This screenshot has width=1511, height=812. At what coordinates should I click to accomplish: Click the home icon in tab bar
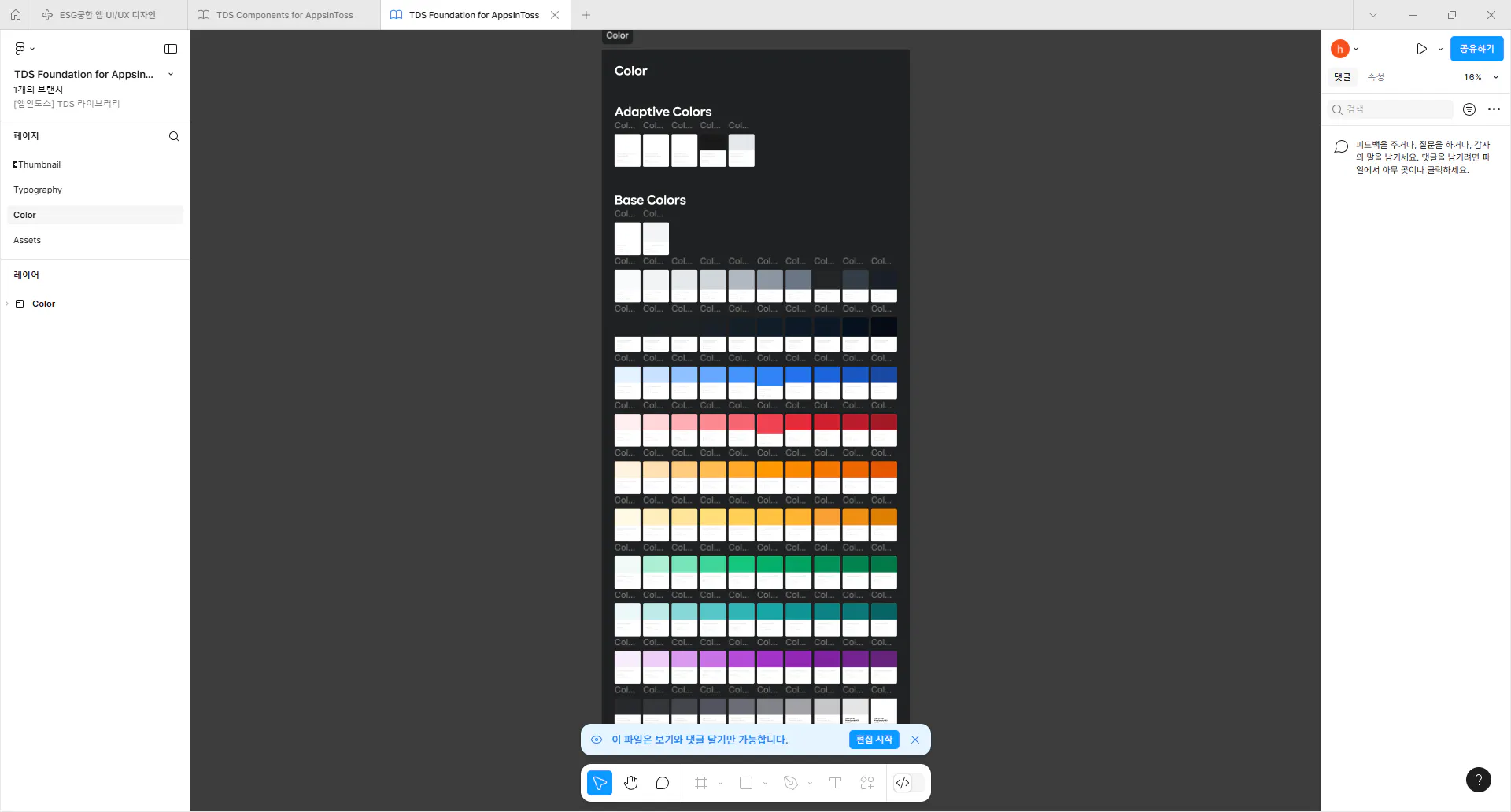tap(16, 15)
